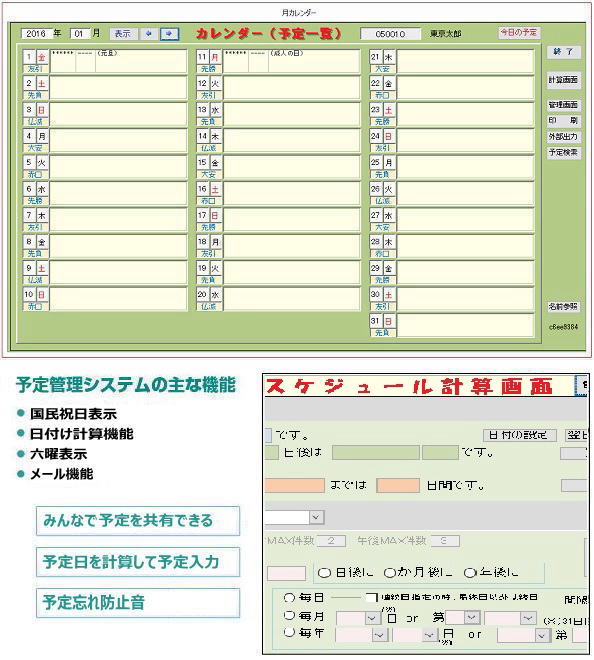
Task: Click the 外部出力 export button
Action: pyautogui.click(x=564, y=137)
